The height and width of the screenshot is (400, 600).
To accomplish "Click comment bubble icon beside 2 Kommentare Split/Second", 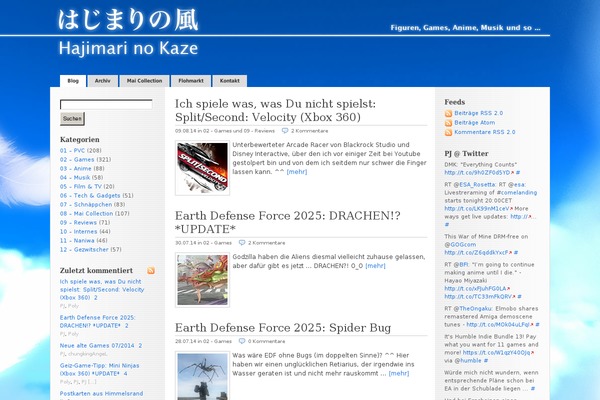I will [285, 131].
